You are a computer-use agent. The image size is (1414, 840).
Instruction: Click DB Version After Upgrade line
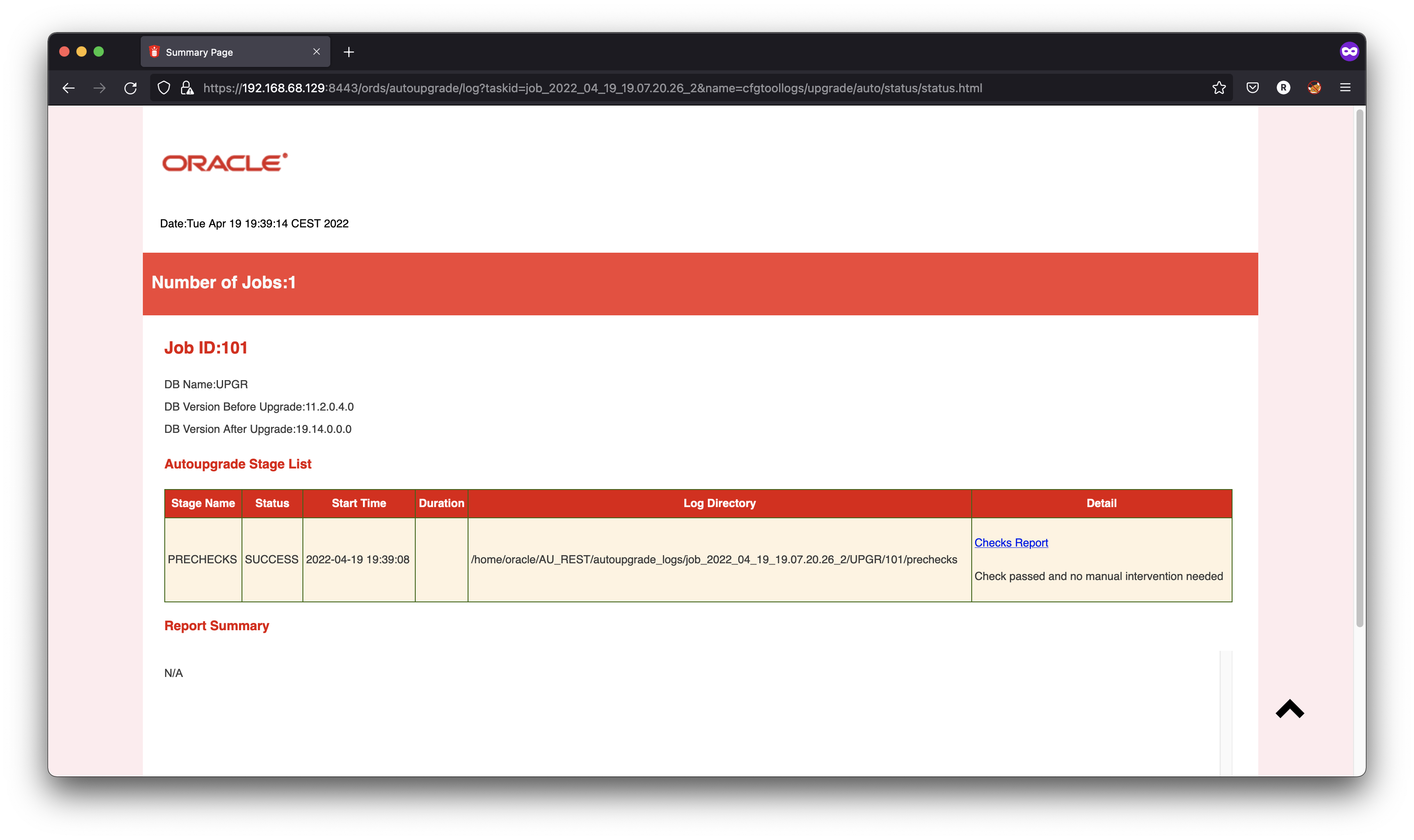(257, 429)
